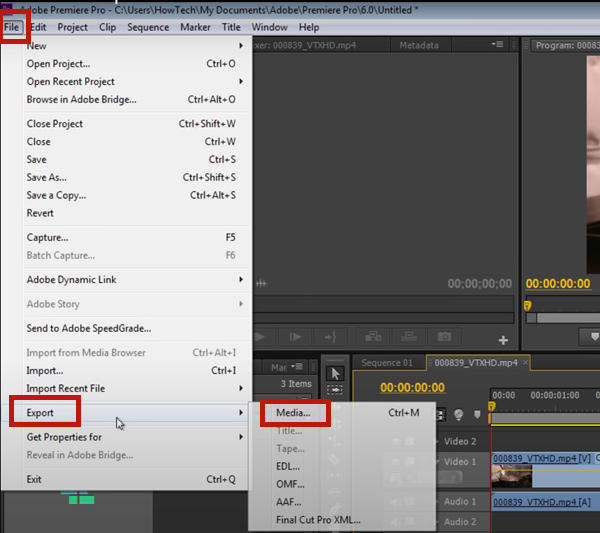Click the timeline playhead timecode field
Image resolution: width=600 pixels, height=533 pixels.
412,387
